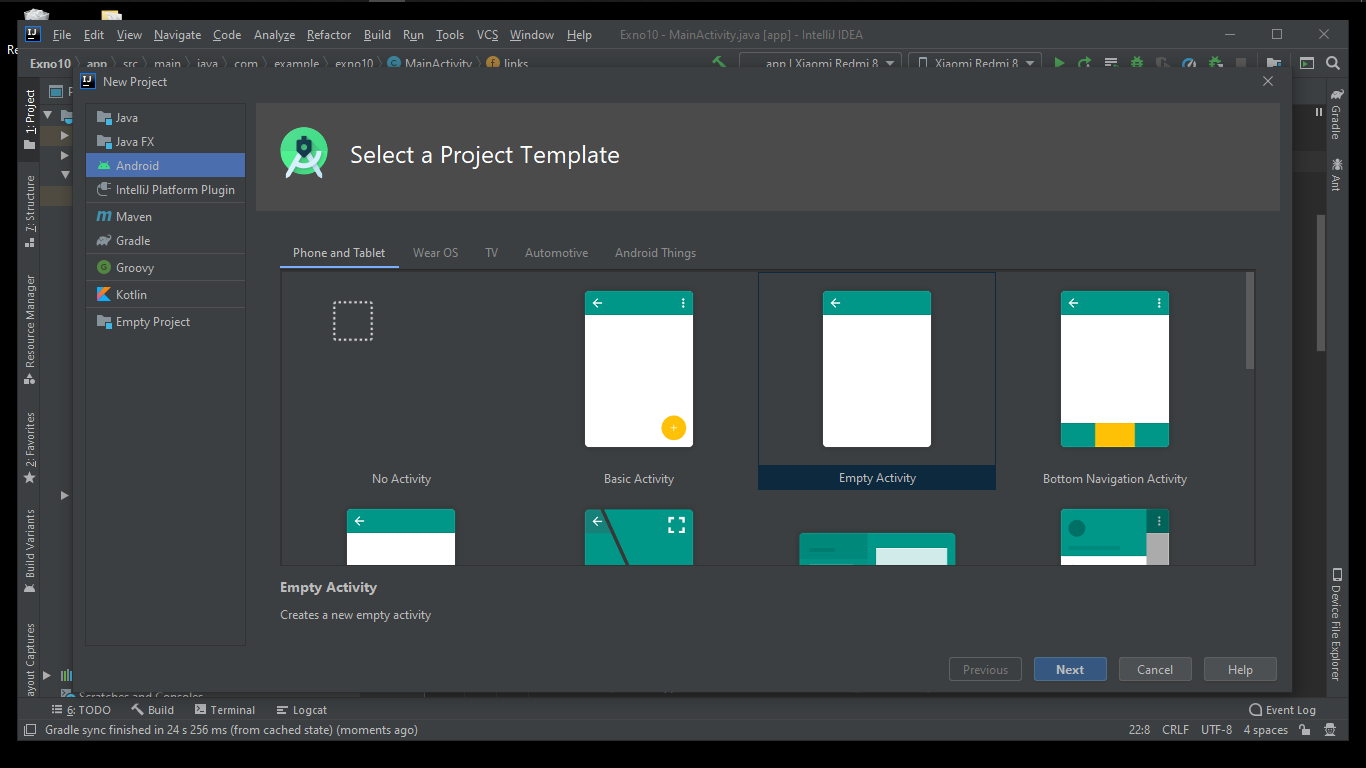This screenshot has height=768, width=1366.
Task: Collapse the Exno10 node in Project tree
Action: [47, 114]
